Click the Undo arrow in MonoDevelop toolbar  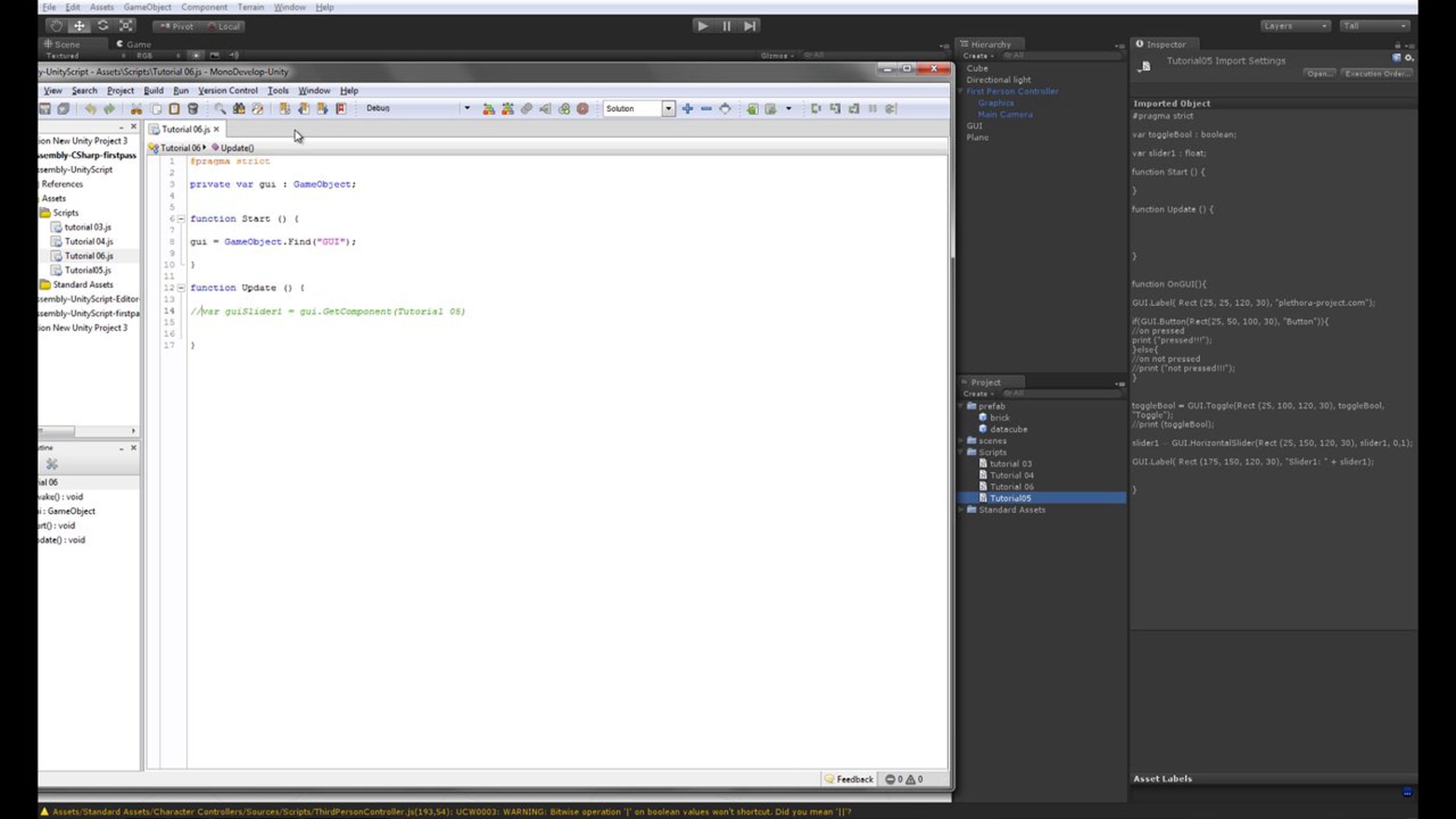pos(90,109)
